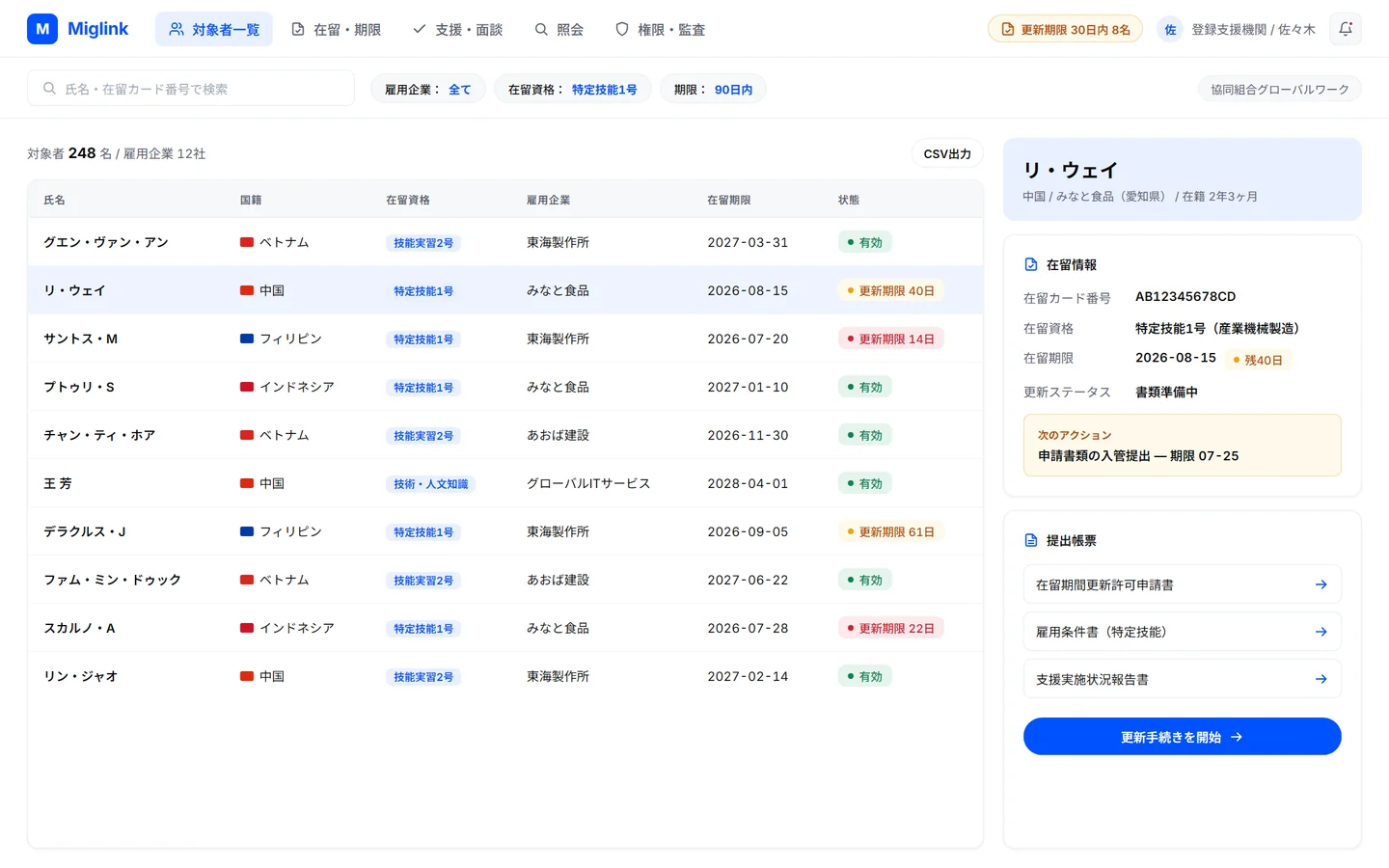This screenshot has height=868, width=1389.
Task: Click the 技術・人文知識 visa tag
Action: tap(430, 483)
